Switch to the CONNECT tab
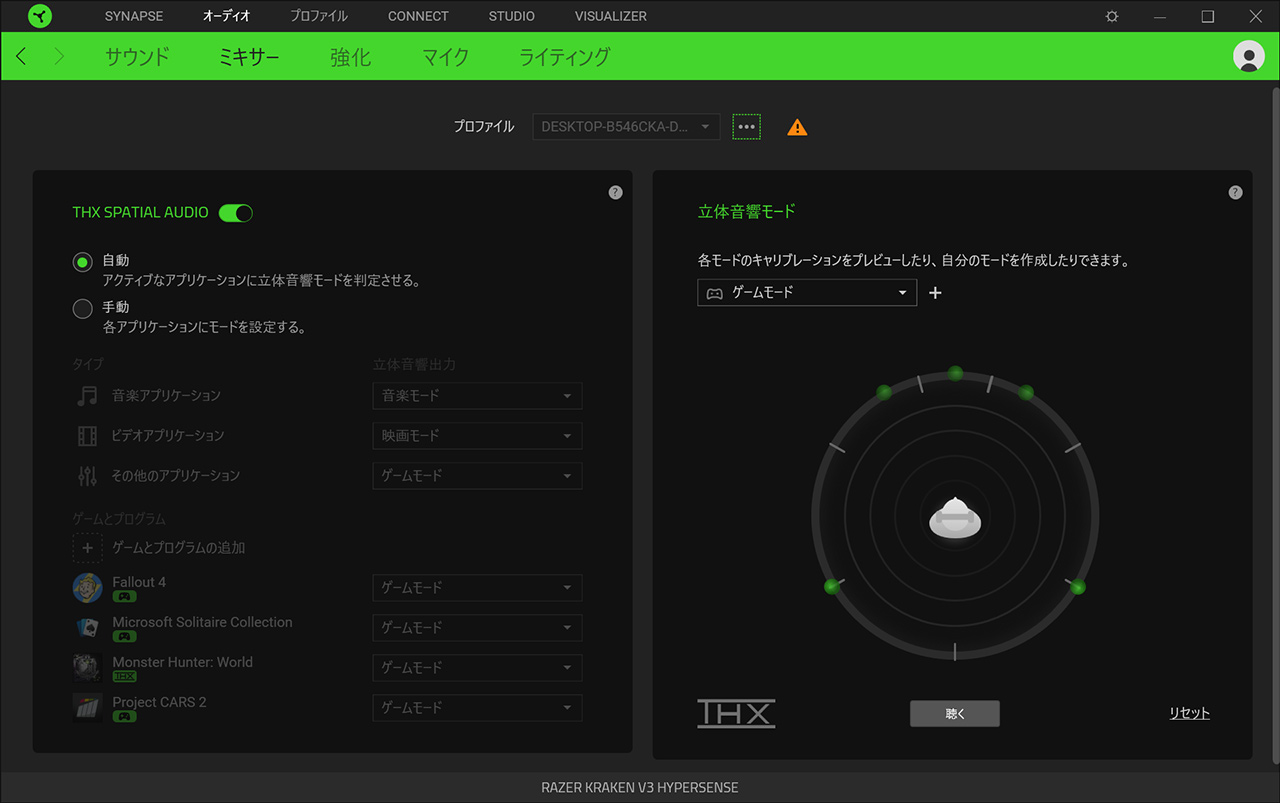 click(418, 16)
